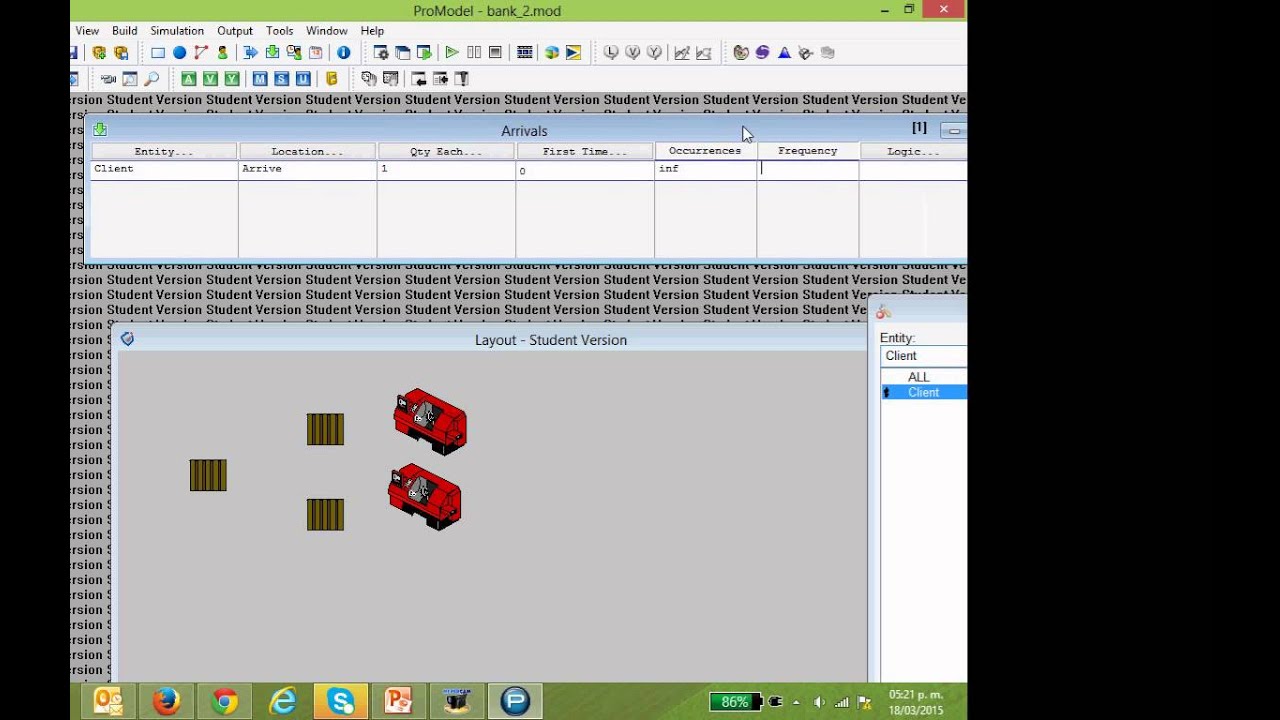Click the Occurrences cell showing inf

pos(705,170)
